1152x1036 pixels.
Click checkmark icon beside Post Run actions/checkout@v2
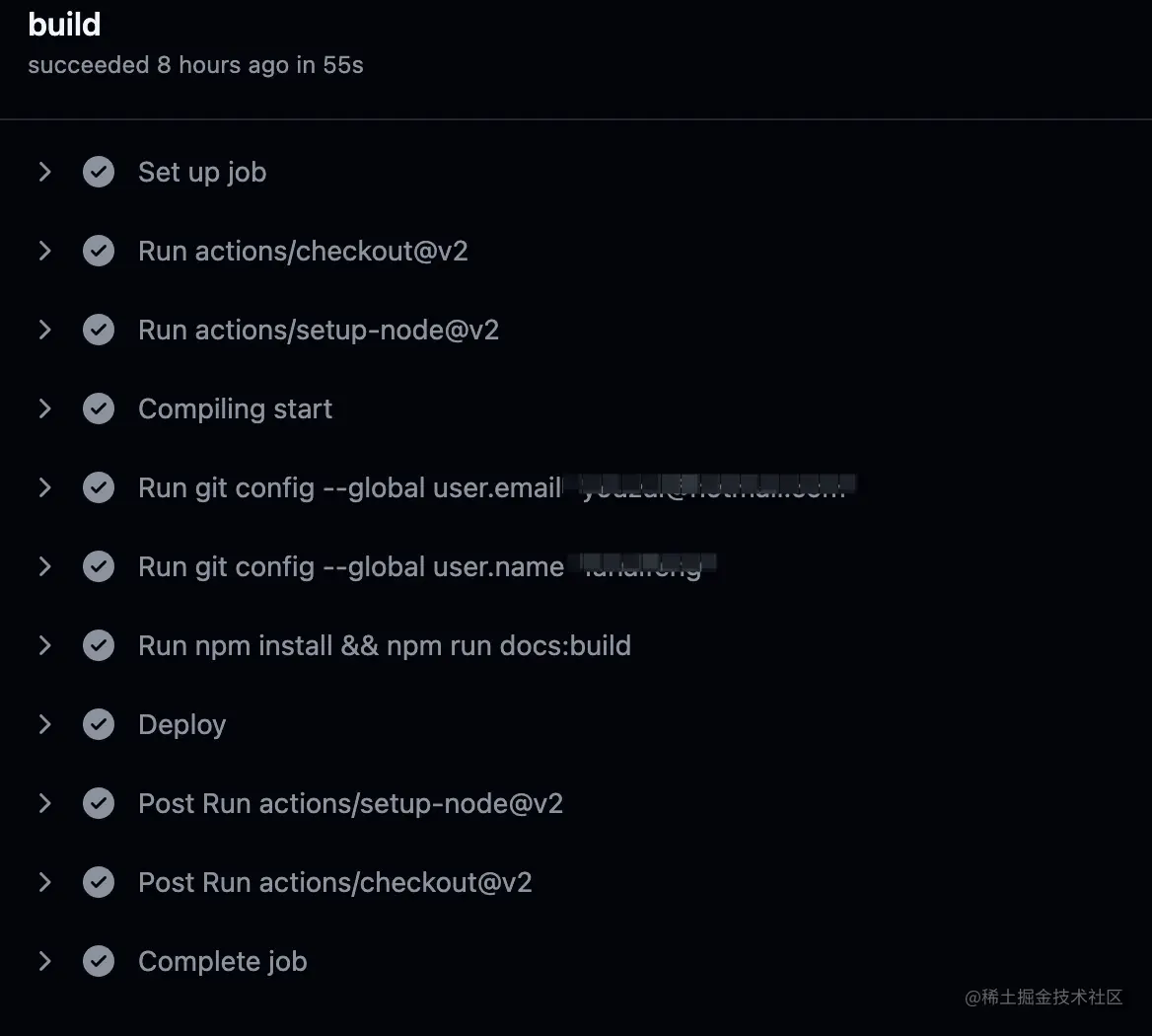pos(99,882)
